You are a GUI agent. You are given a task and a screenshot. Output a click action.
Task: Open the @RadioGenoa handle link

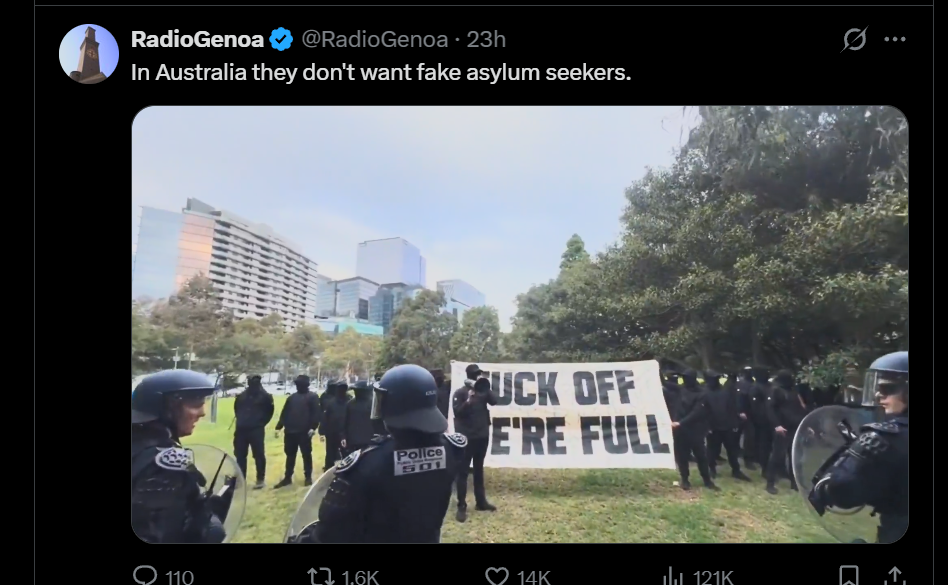point(374,39)
